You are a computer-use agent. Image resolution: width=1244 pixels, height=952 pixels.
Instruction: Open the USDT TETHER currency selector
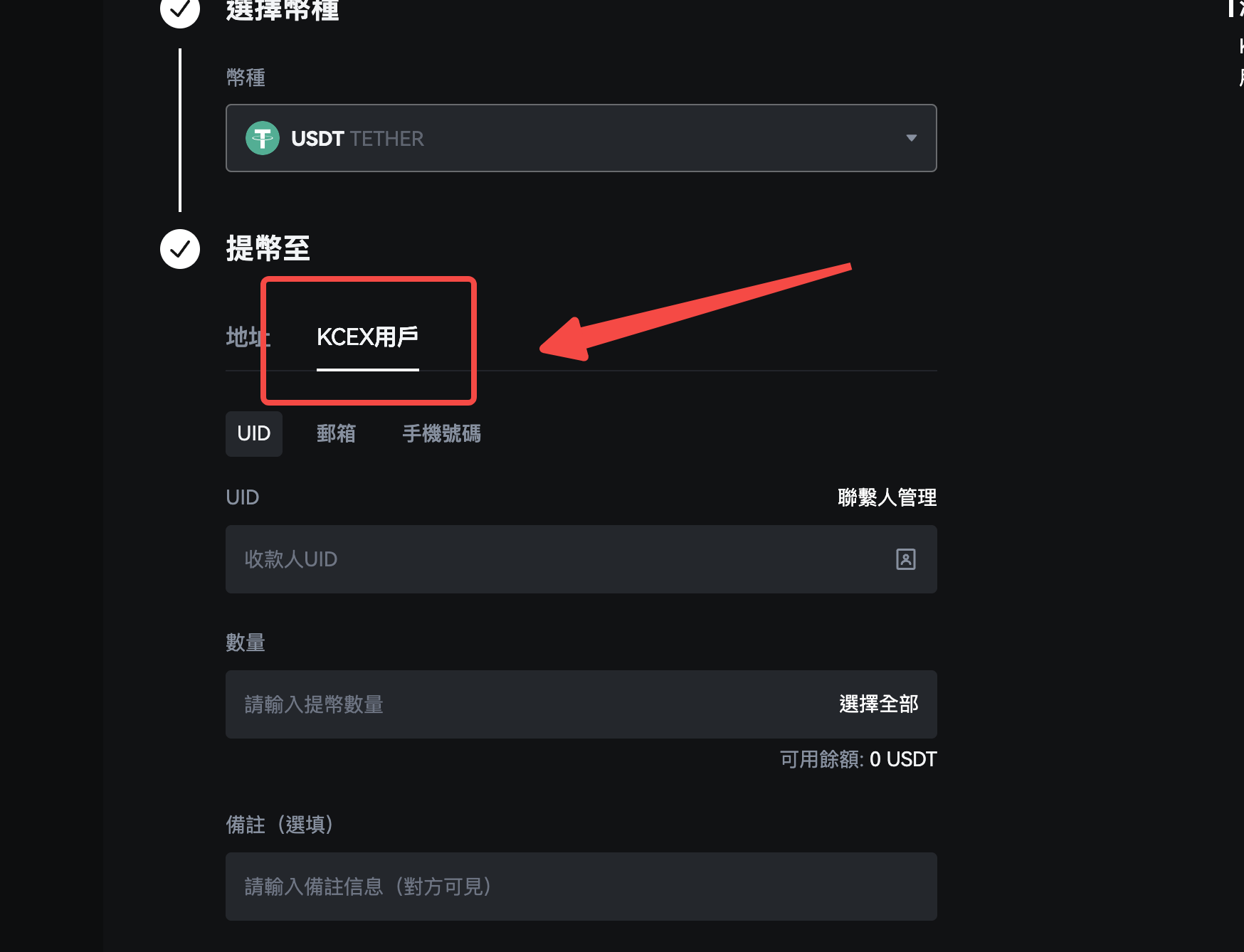(x=581, y=138)
